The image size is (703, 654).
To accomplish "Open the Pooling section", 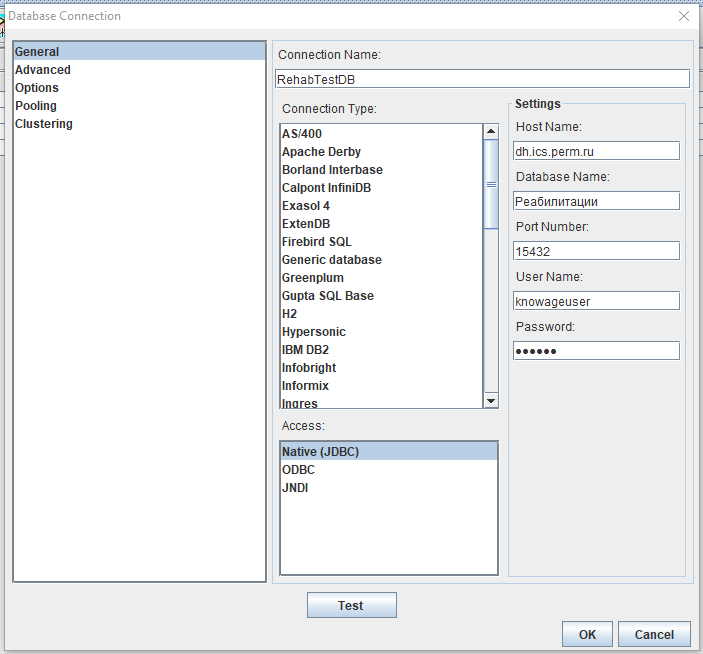I will pyautogui.click(x=139, y=105).
